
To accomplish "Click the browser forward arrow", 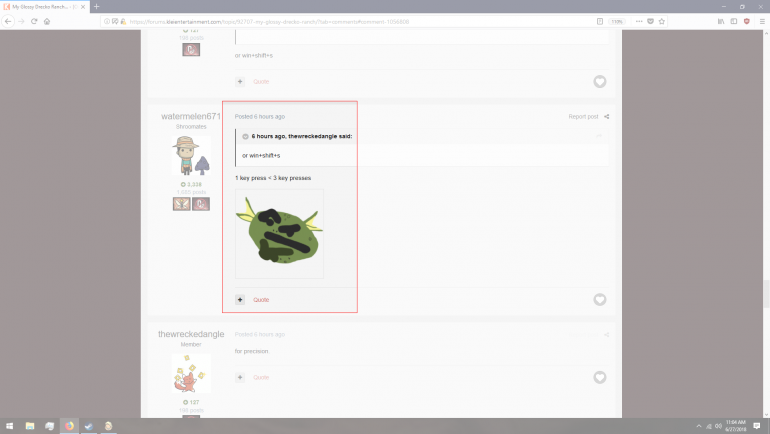I will (x=21, y=22).
